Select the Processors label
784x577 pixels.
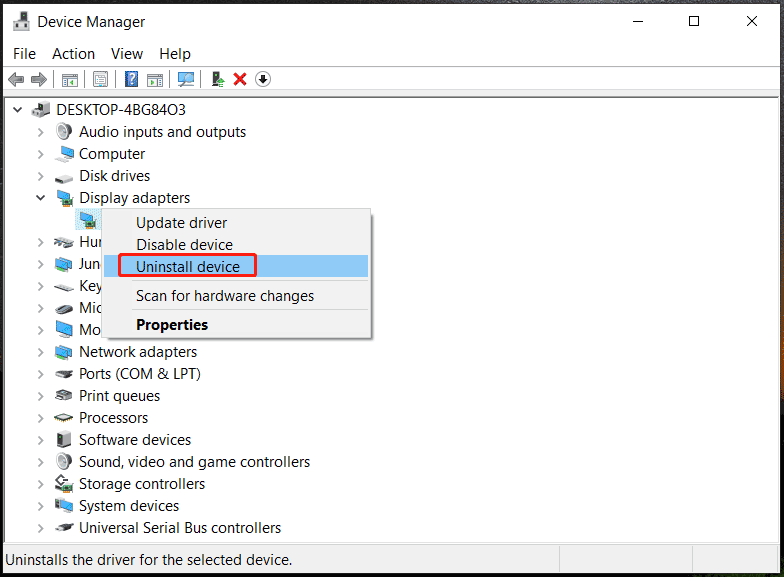pos(114,418)
